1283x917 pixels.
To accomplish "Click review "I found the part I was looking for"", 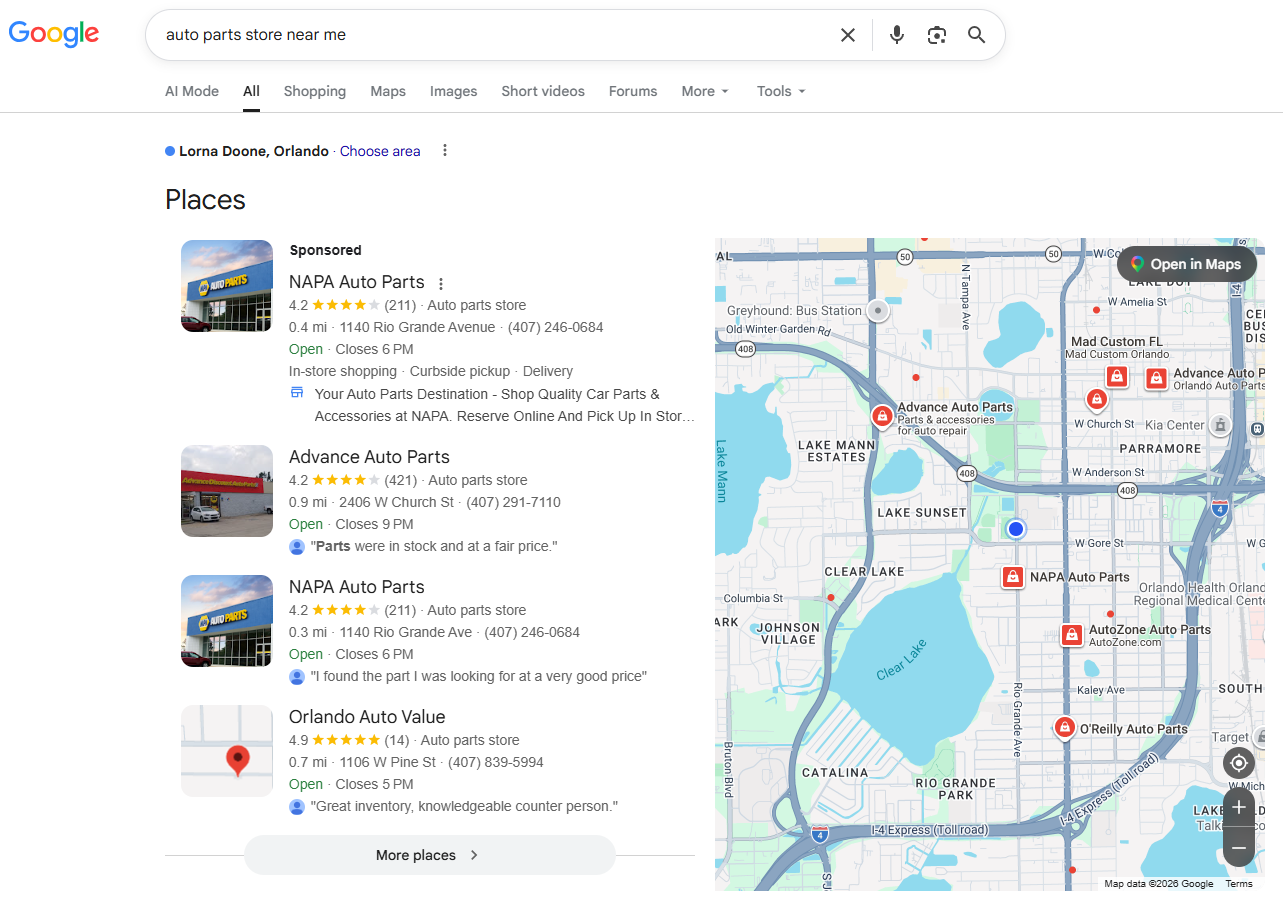I will click(479, 676).
